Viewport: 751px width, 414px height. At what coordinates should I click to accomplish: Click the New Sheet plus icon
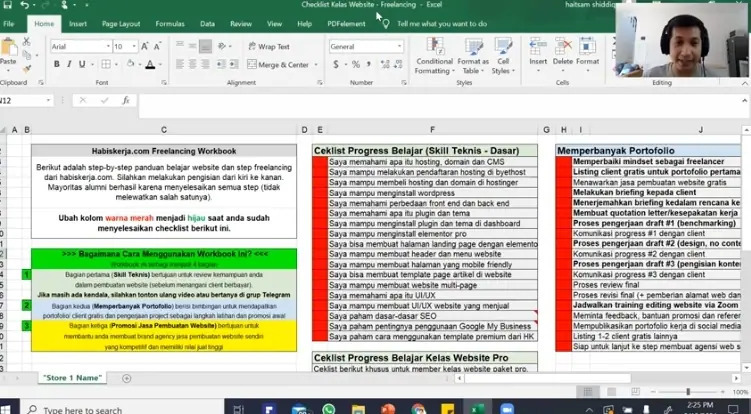click(126, 379)
